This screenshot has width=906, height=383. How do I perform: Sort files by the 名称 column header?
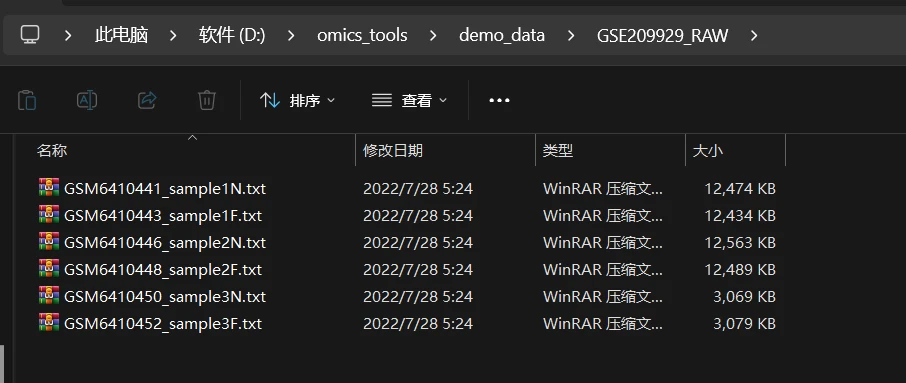coord(51,151)
